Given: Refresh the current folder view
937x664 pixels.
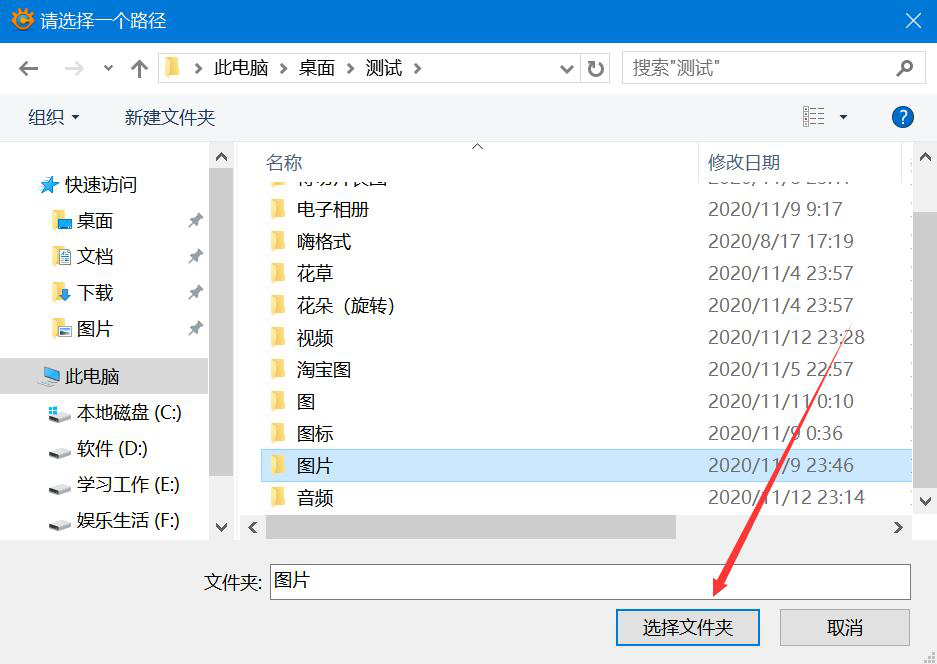Looking at the screenshot, I should click(x=595, y=69).
